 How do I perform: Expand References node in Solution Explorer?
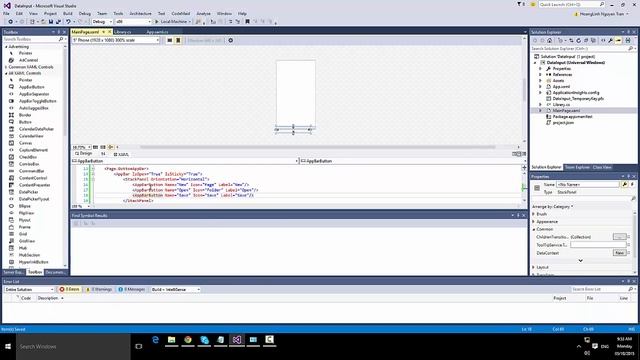pyautogui.click(x=540, y=75)
